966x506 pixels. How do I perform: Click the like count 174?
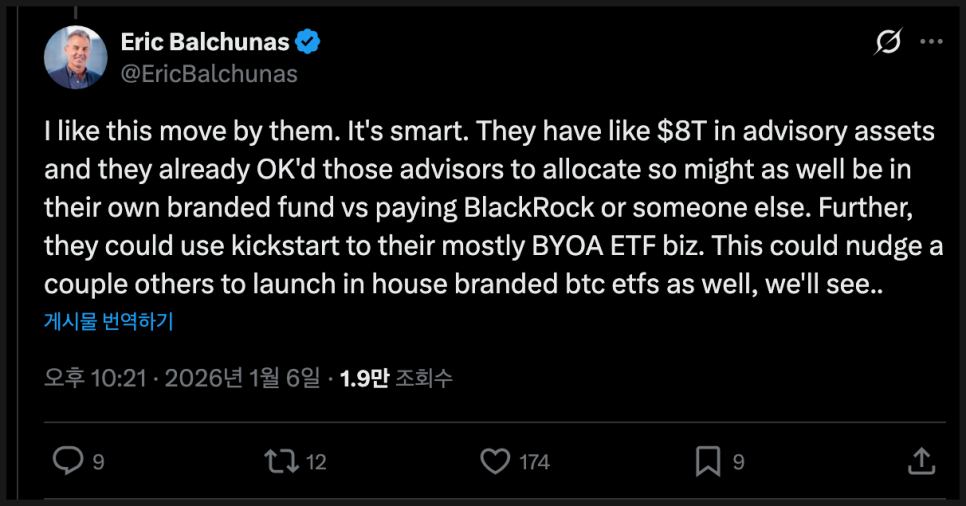[535, 461]
